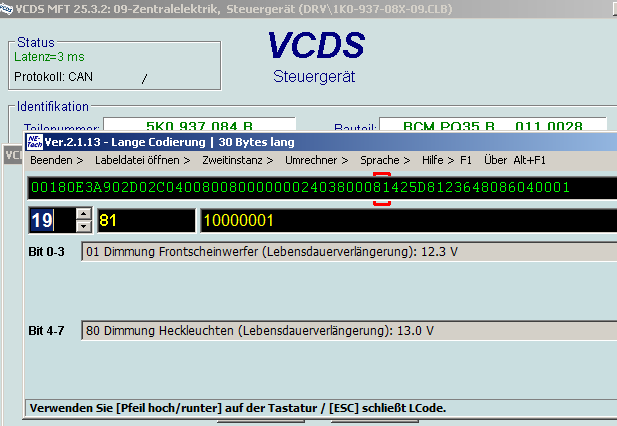Open the Umrechner menu

[x=316, y=160]
